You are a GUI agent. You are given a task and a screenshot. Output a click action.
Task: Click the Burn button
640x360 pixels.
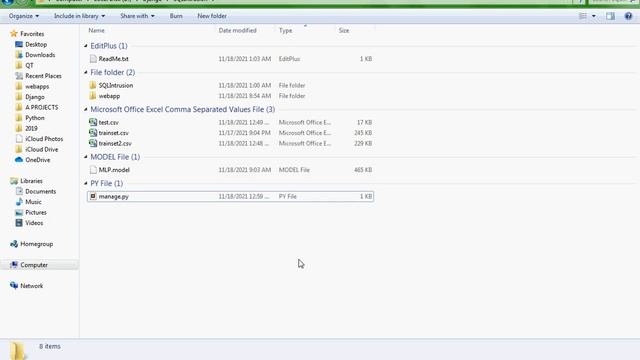click(x=176, y=16)
